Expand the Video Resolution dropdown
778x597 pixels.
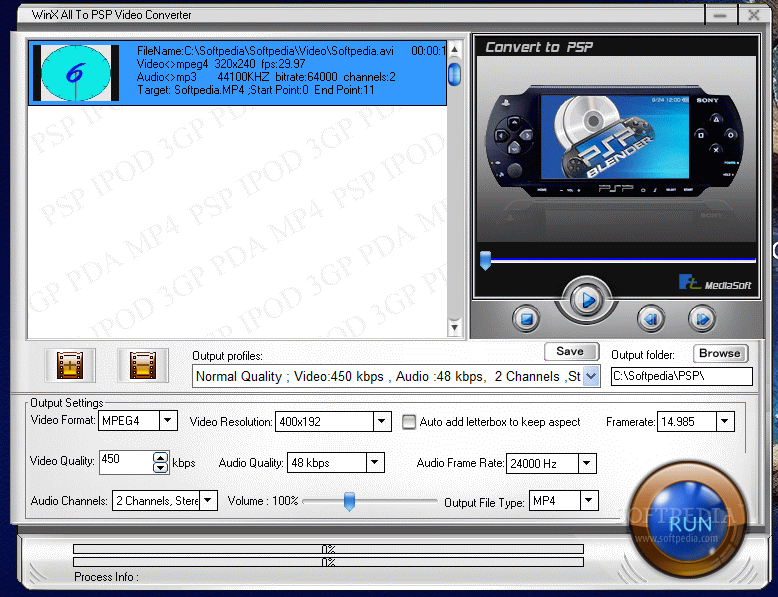click(382, 422)
